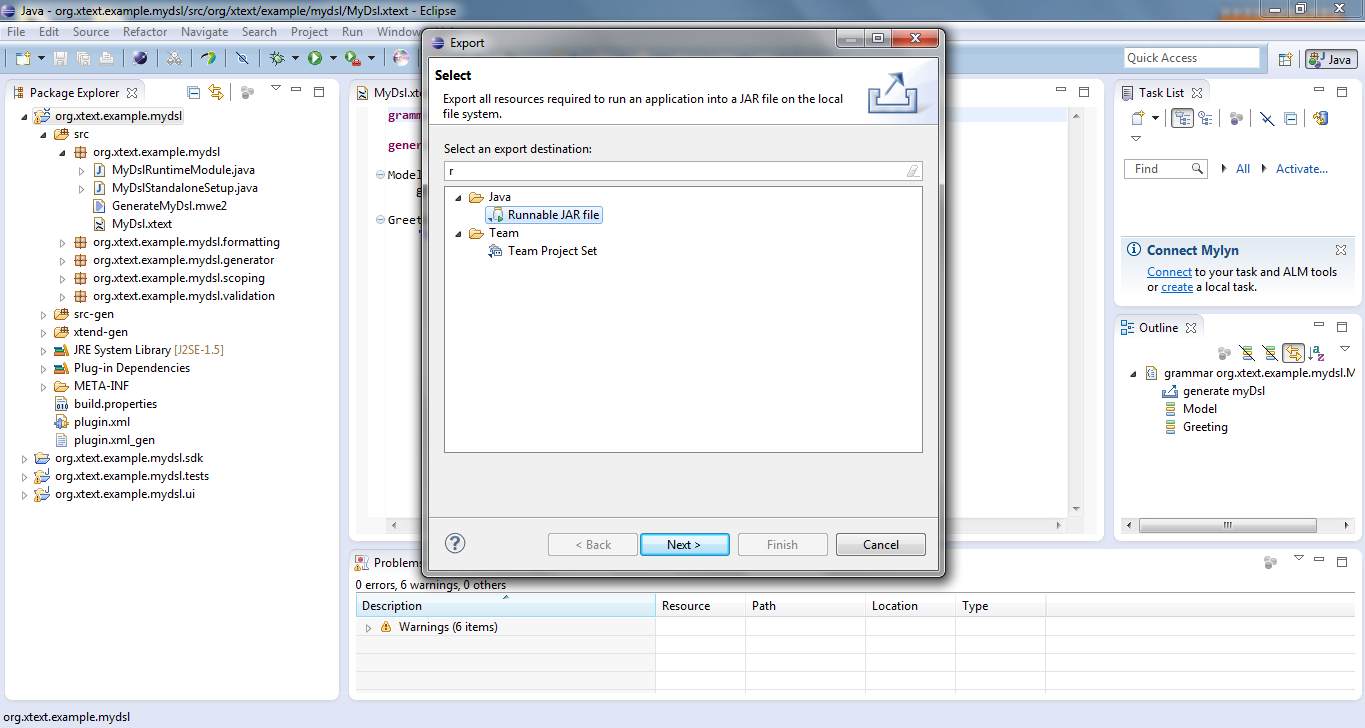Image resolution: width=1365 pixels, height=728 pixels.
Task: Collapse the Java folder in Export dialog
Action: click(x=459, y=197)
